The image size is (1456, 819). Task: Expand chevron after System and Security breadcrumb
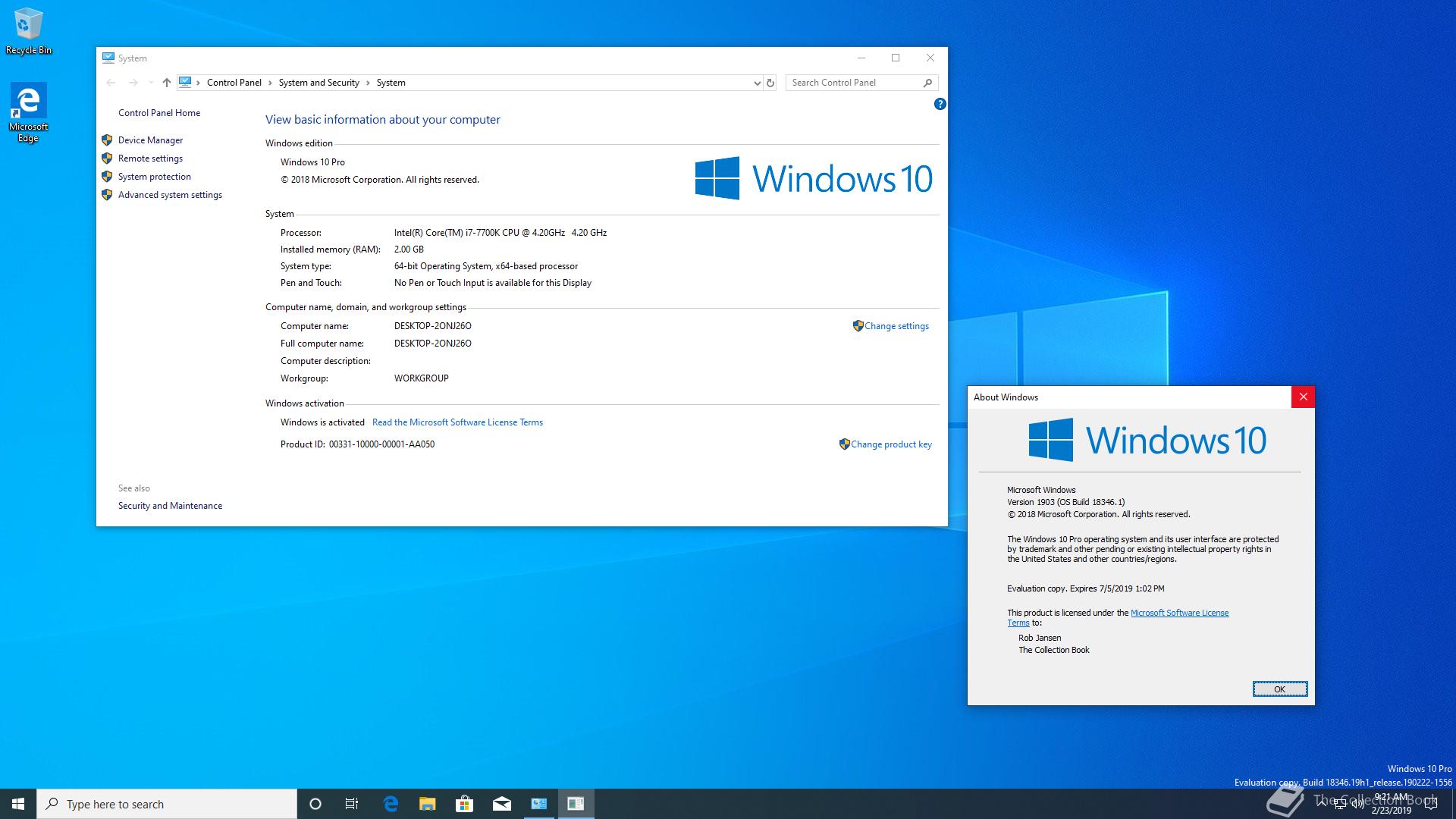click(x=368, y=83)
